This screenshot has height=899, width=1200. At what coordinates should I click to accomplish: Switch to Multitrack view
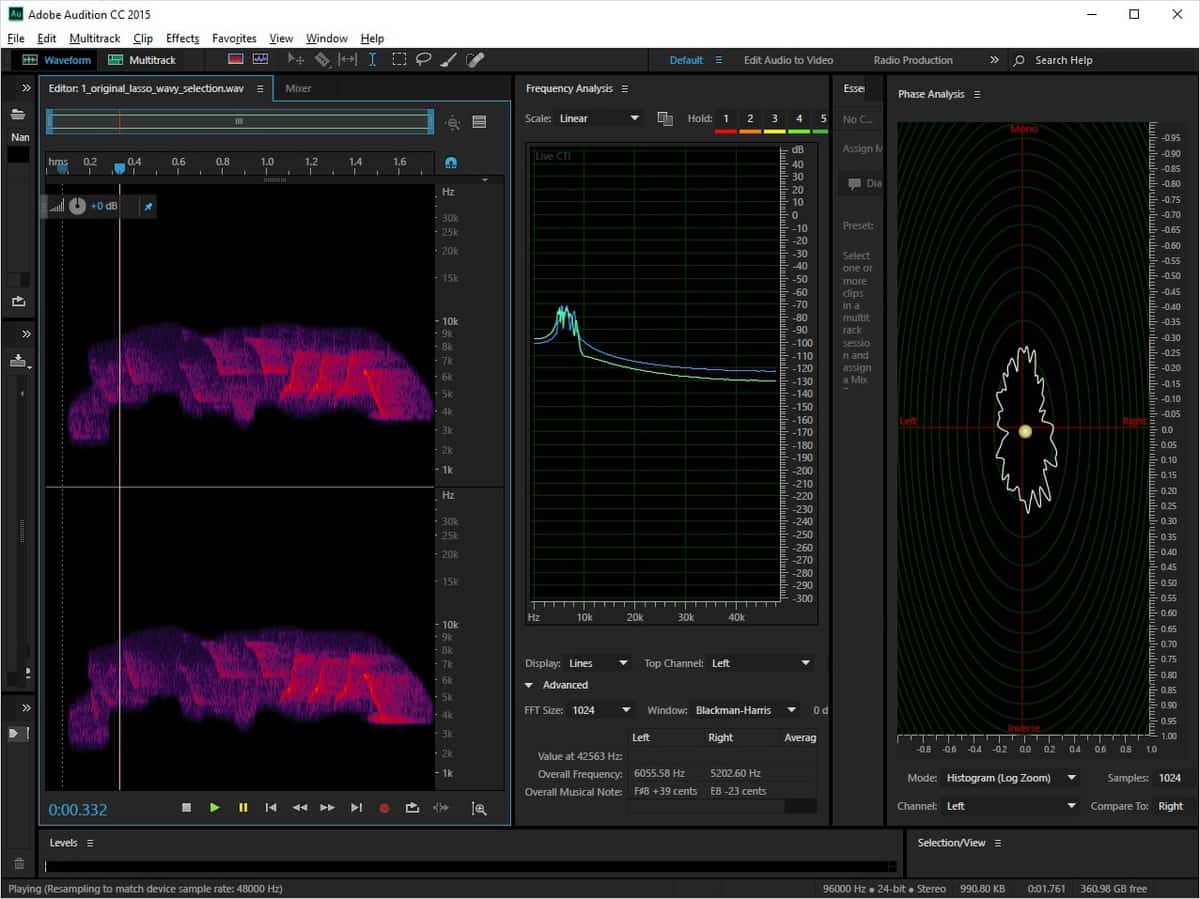coord(142,60)
